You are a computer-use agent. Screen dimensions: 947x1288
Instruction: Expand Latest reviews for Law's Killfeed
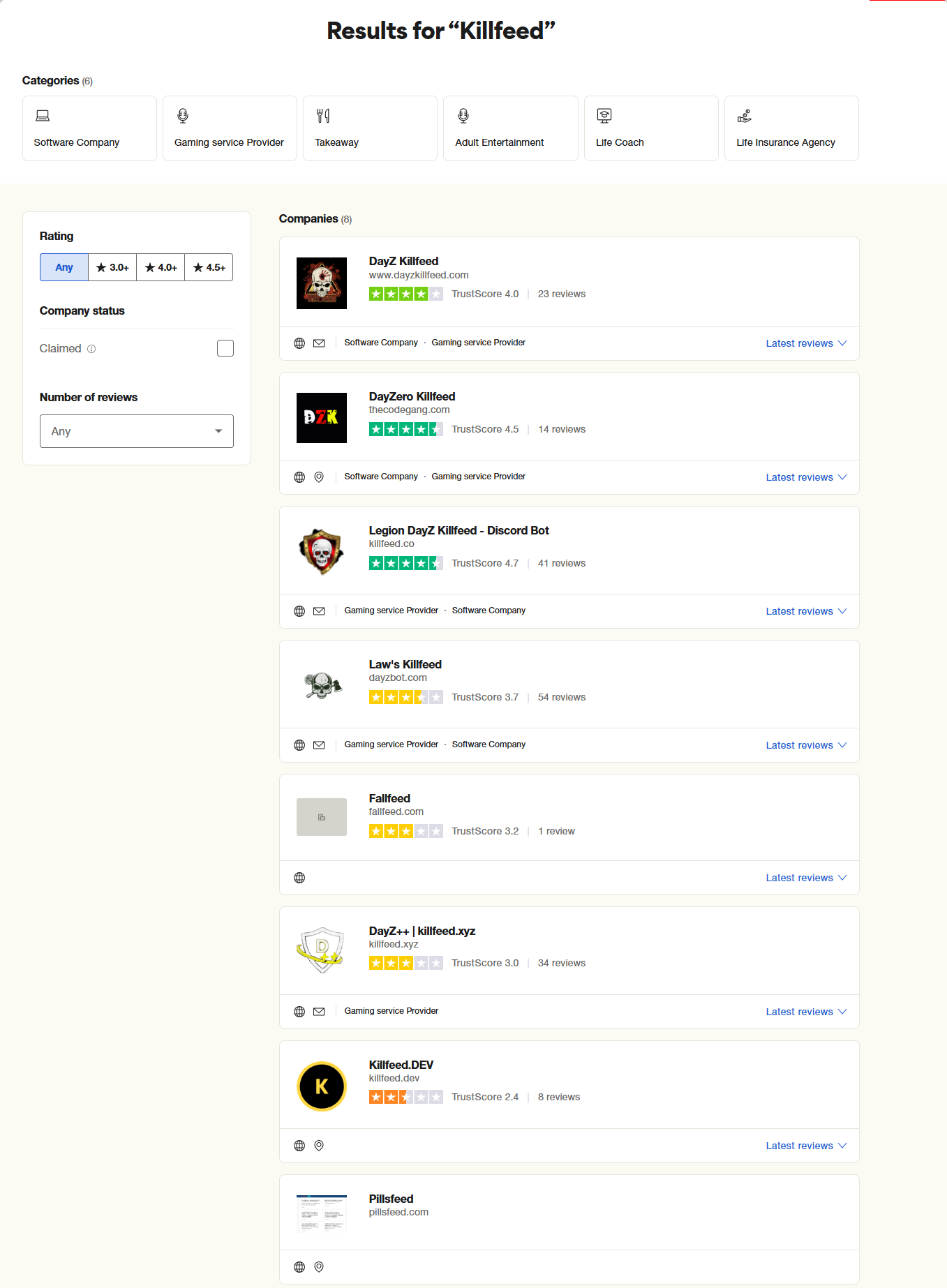[806, 745]
